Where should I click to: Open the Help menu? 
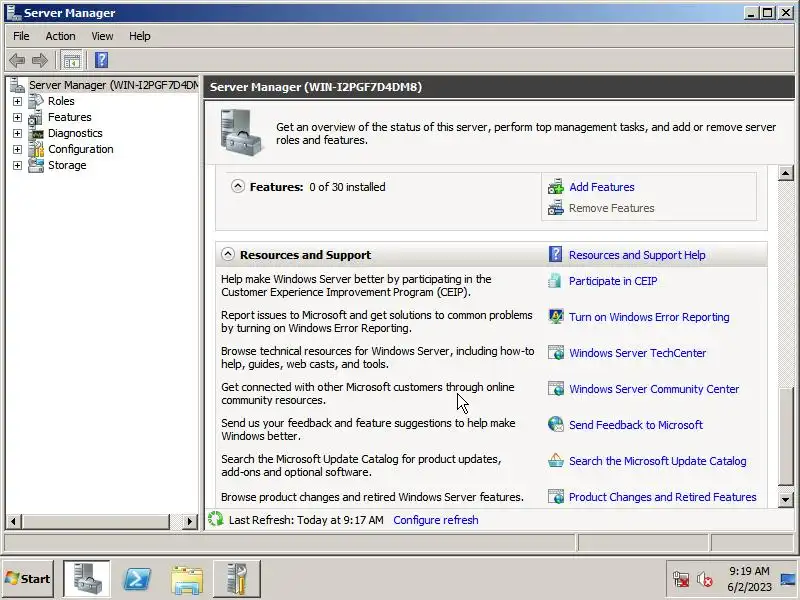pos(139,36)
